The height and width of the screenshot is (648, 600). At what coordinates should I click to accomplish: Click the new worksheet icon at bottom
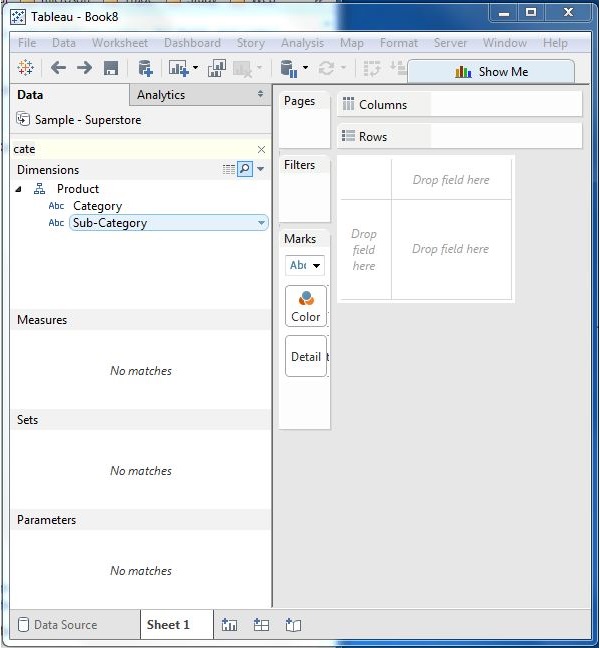click(230, 625)
